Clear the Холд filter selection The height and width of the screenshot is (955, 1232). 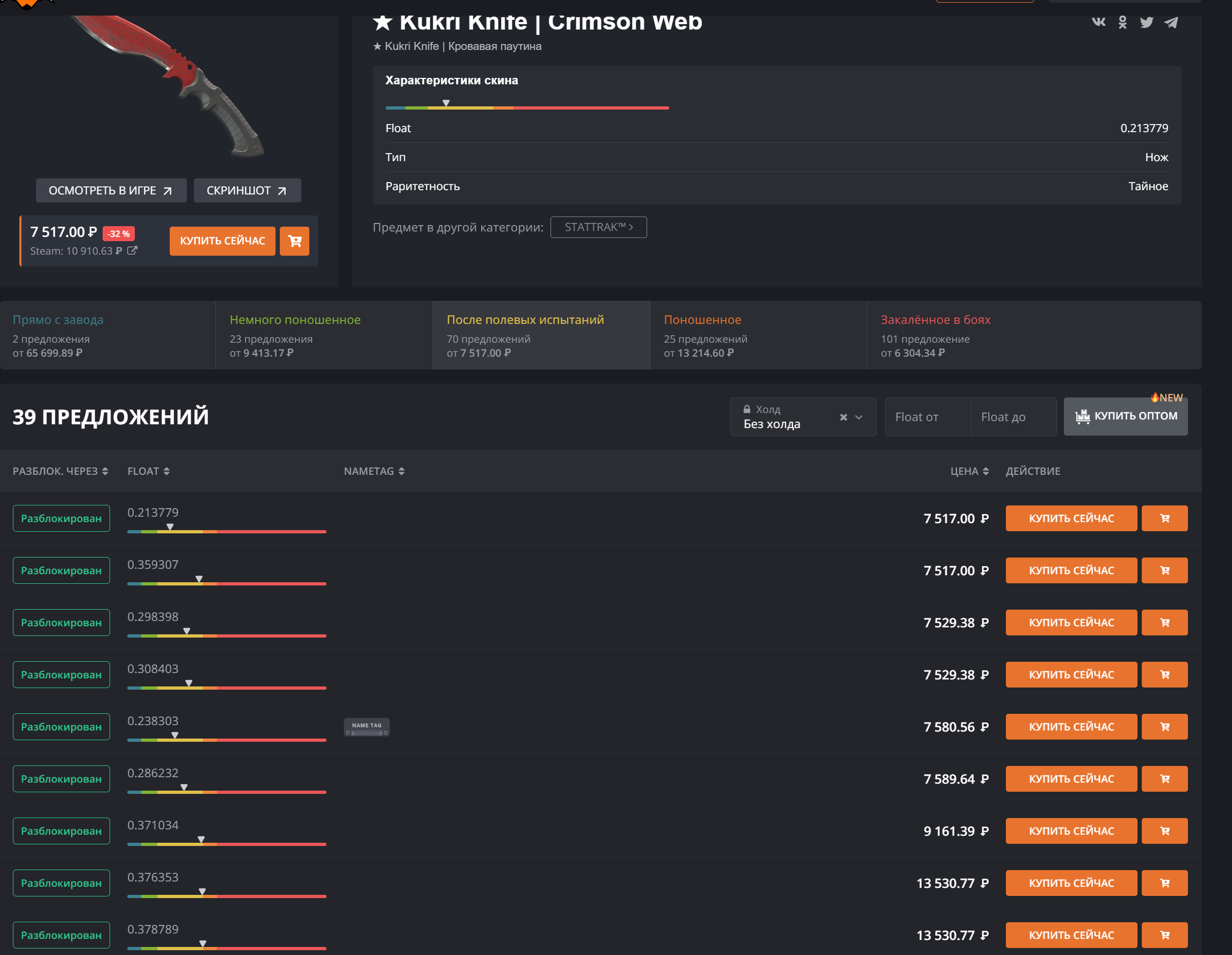(843, 417)
